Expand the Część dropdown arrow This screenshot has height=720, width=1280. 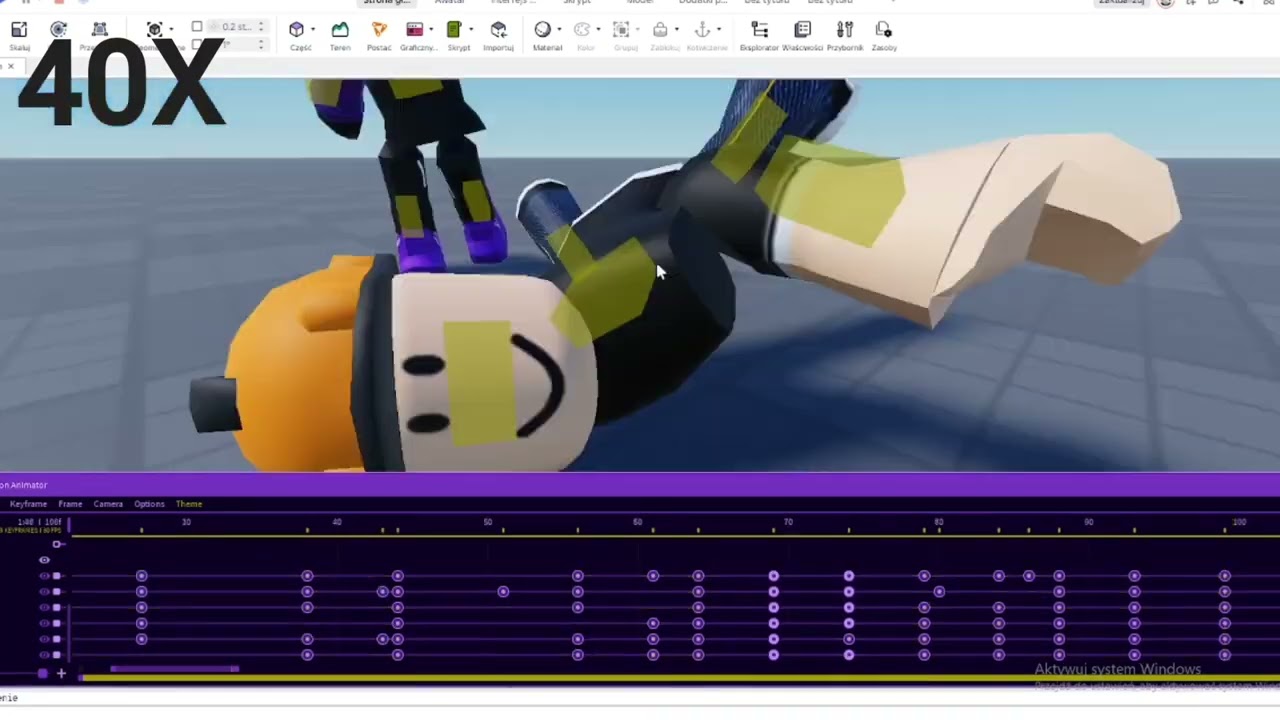point(313,30)
